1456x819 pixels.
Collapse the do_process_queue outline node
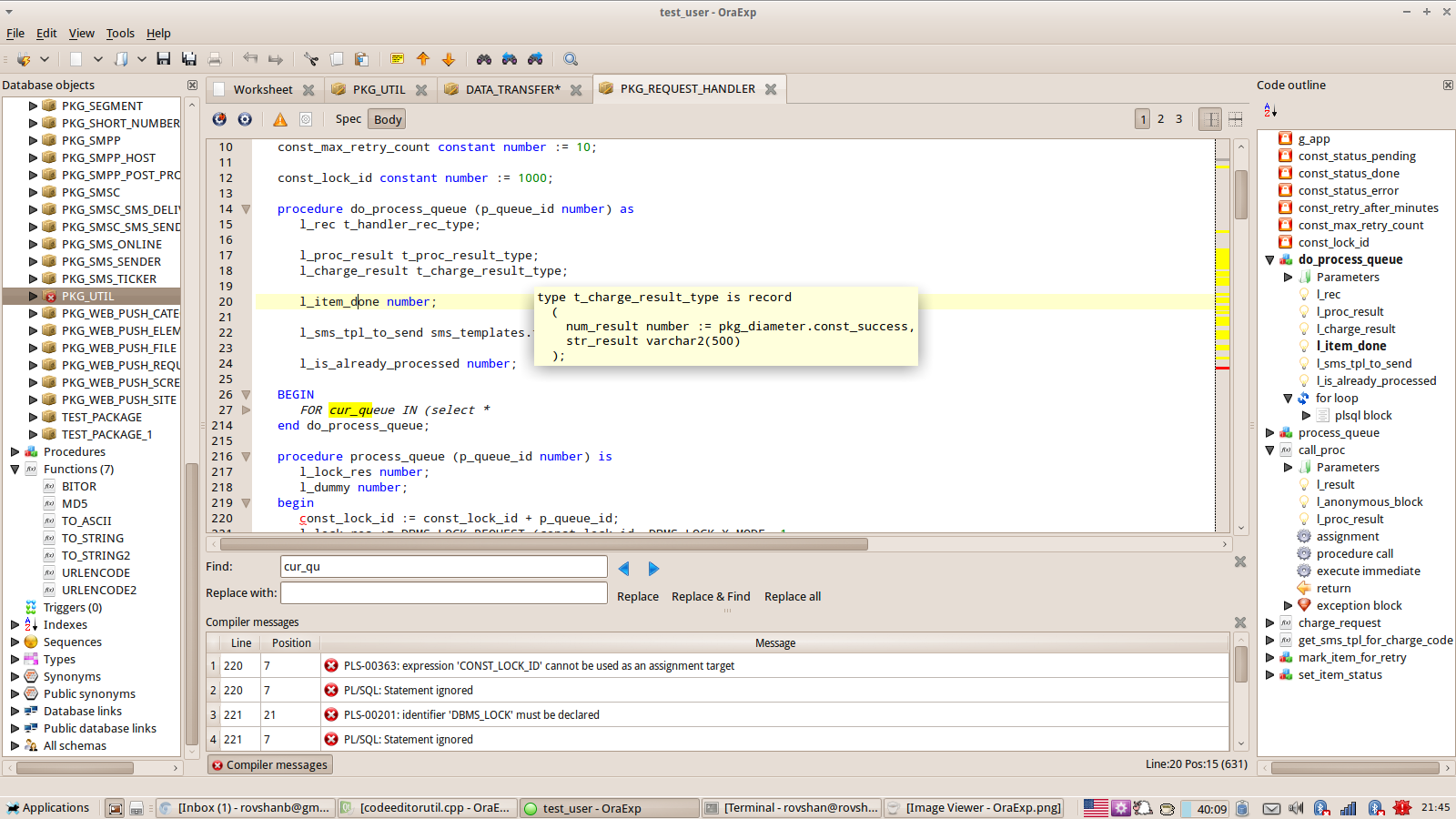pyautogui.click(x=1269, y=259)
